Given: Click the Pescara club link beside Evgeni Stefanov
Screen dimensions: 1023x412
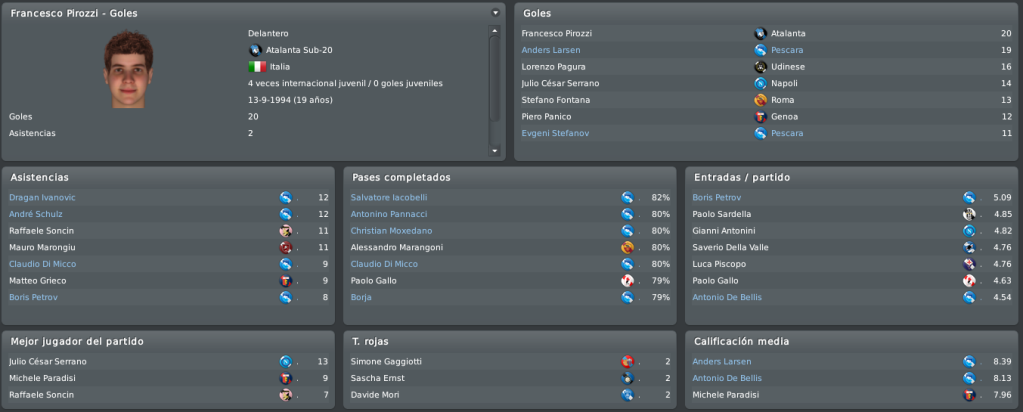Looking at the screenshot, I should click(787, 133).
